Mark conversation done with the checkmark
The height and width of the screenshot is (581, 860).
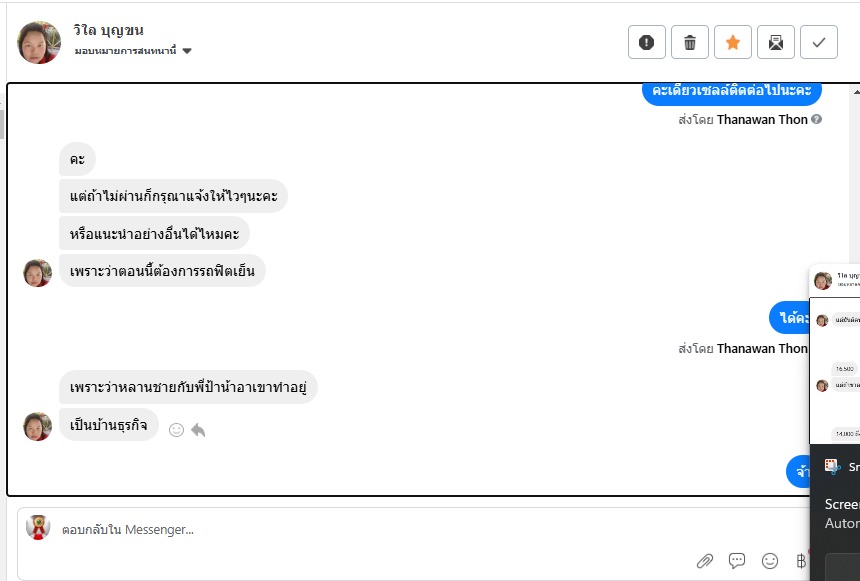click(819, 42)
